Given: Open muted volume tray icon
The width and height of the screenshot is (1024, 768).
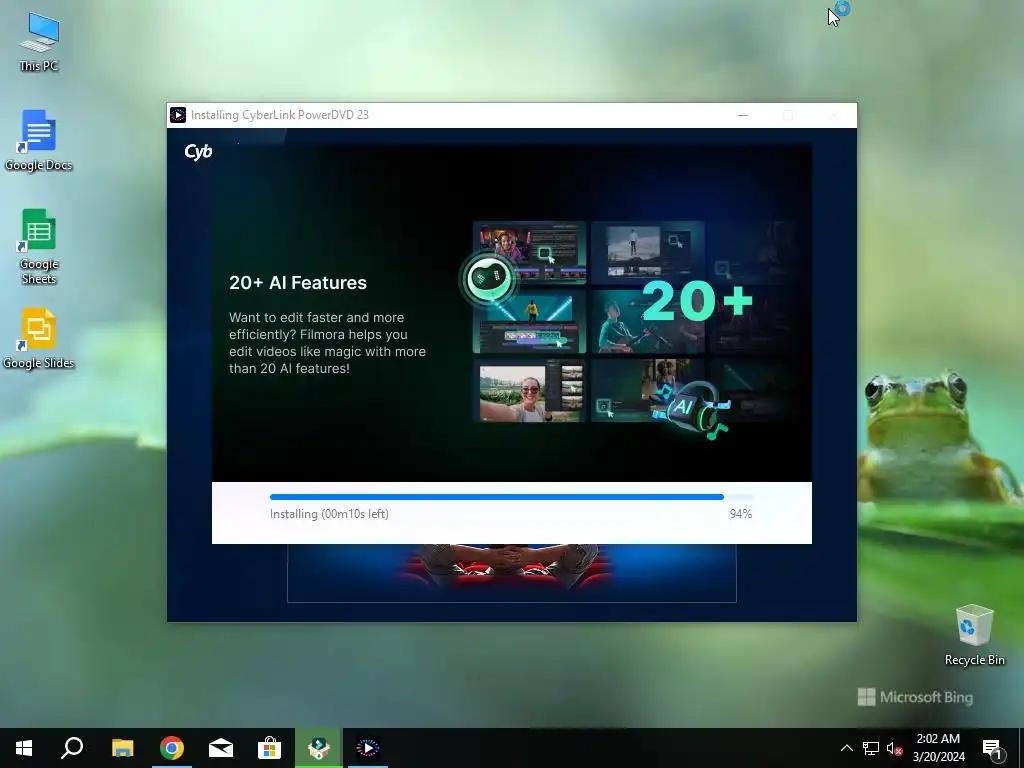Looking at the screenshot, I should [x=895, y=748].
